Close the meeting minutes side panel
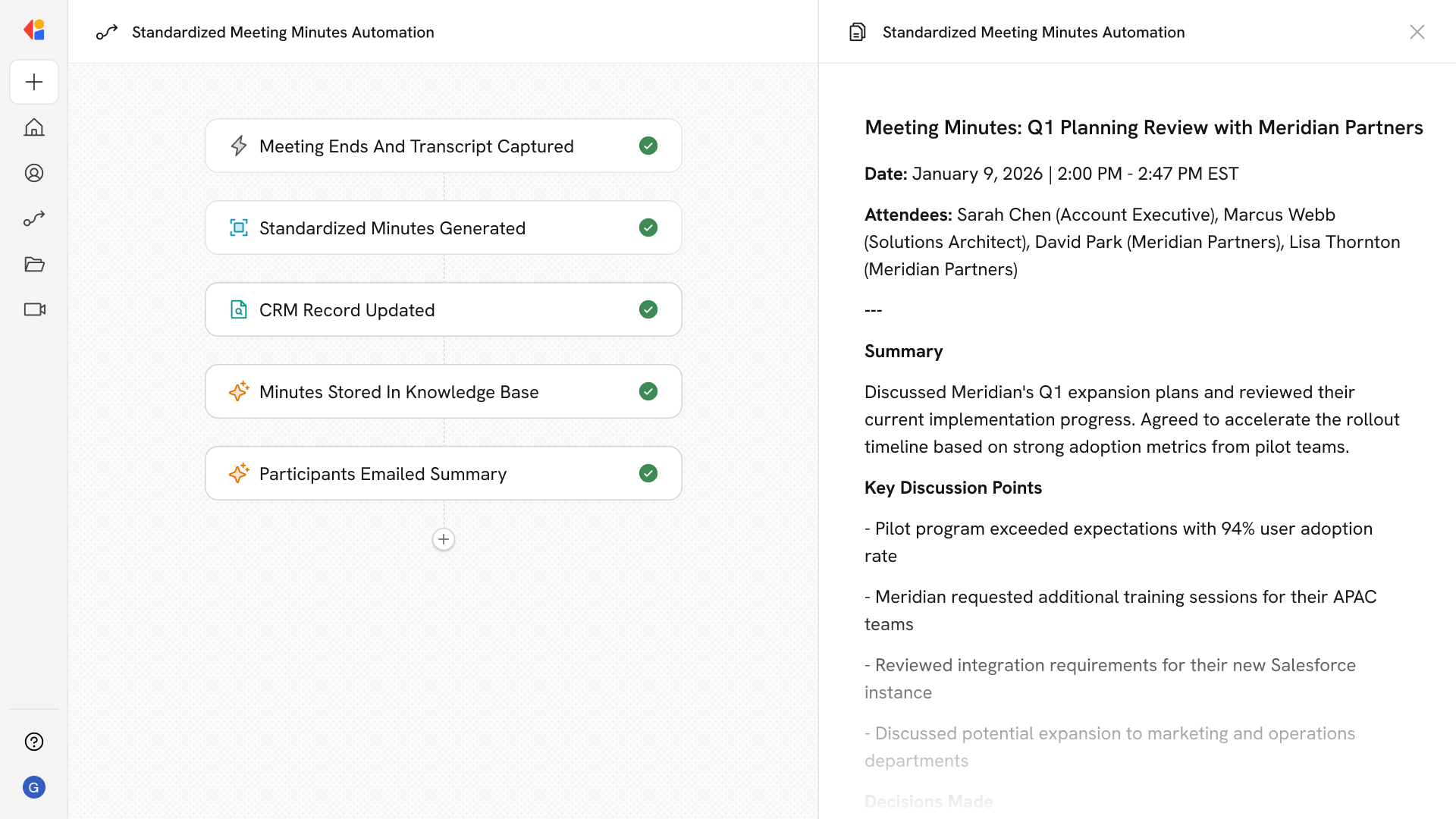 (x=1417, y=32)
